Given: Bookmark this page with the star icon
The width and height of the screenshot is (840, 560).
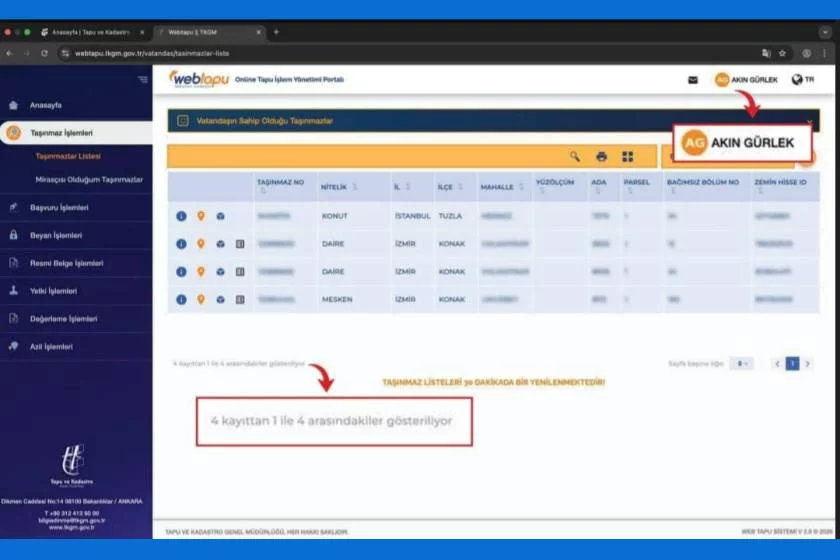Looking at the screenshot, I should click(x=782, y=53).
